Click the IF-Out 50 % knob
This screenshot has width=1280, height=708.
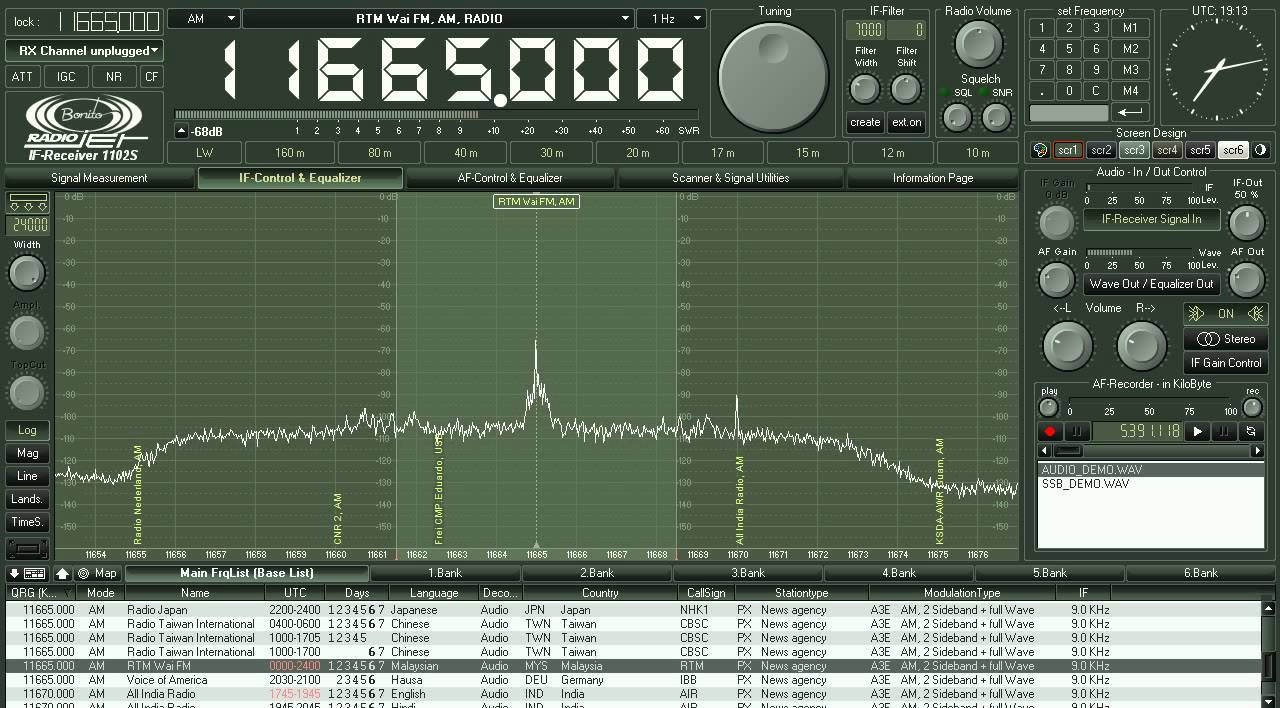pos(1246,221)
